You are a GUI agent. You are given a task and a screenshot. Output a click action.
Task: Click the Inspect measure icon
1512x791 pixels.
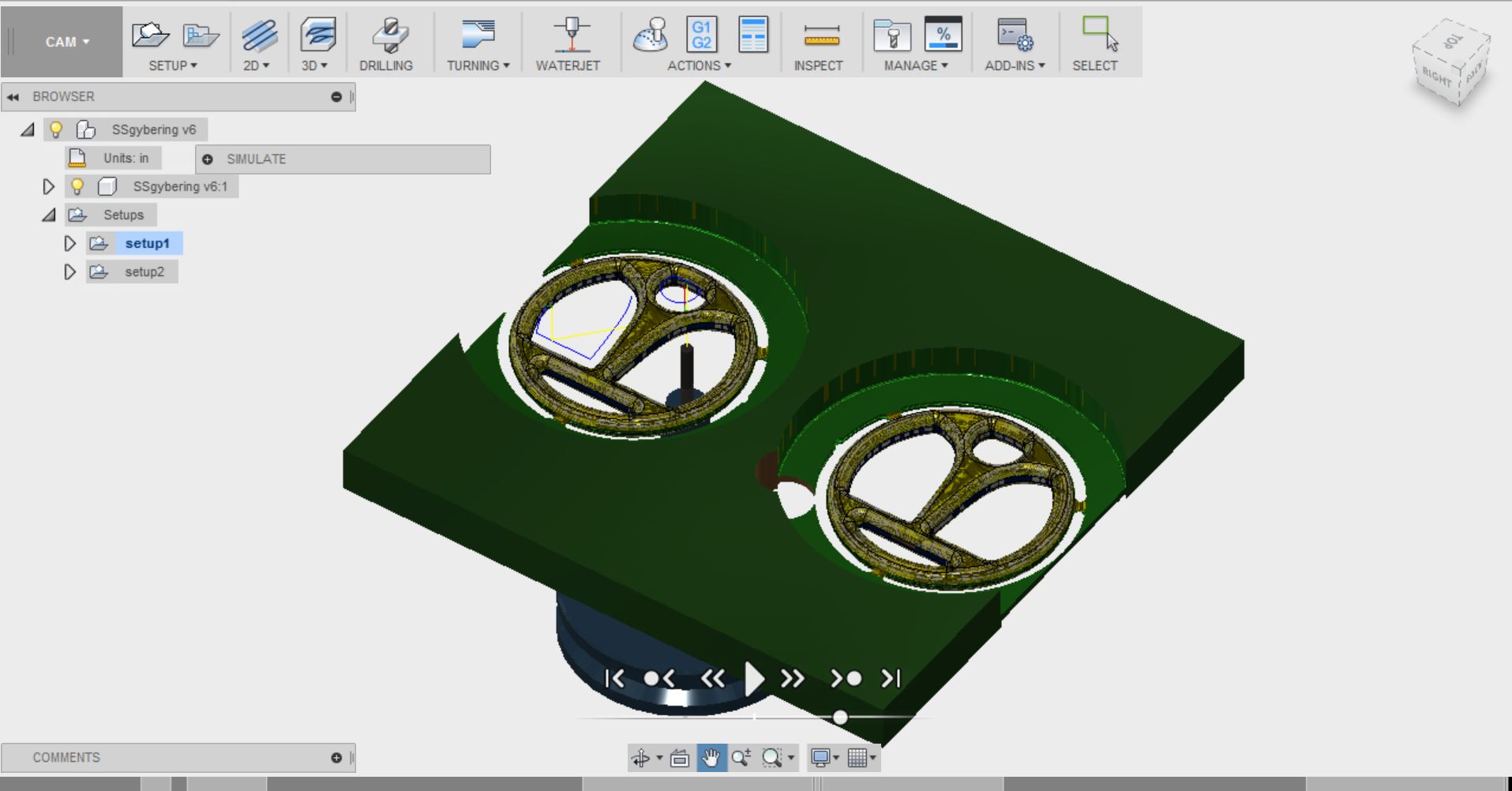point(822,36)
